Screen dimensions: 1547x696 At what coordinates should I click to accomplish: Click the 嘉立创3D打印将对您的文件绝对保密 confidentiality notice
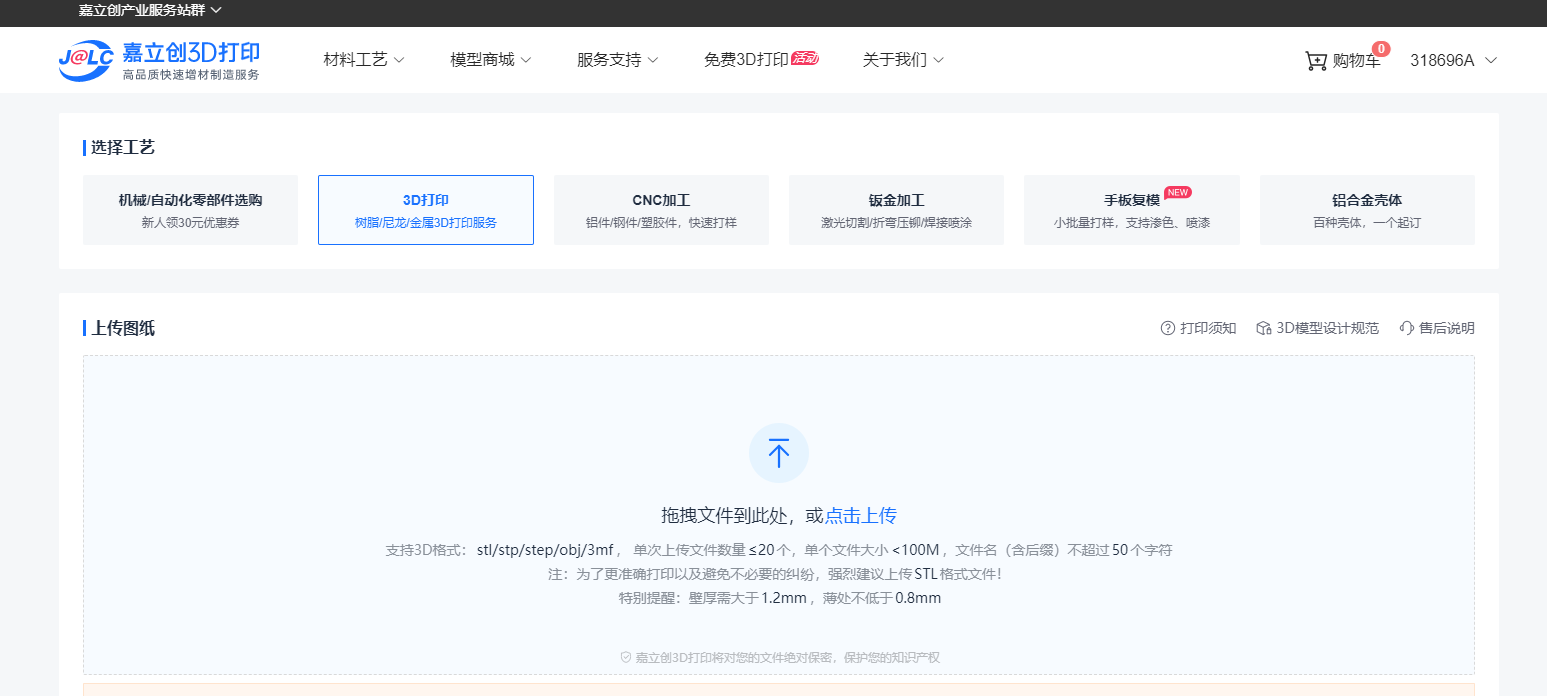click(x=787, y=657)
